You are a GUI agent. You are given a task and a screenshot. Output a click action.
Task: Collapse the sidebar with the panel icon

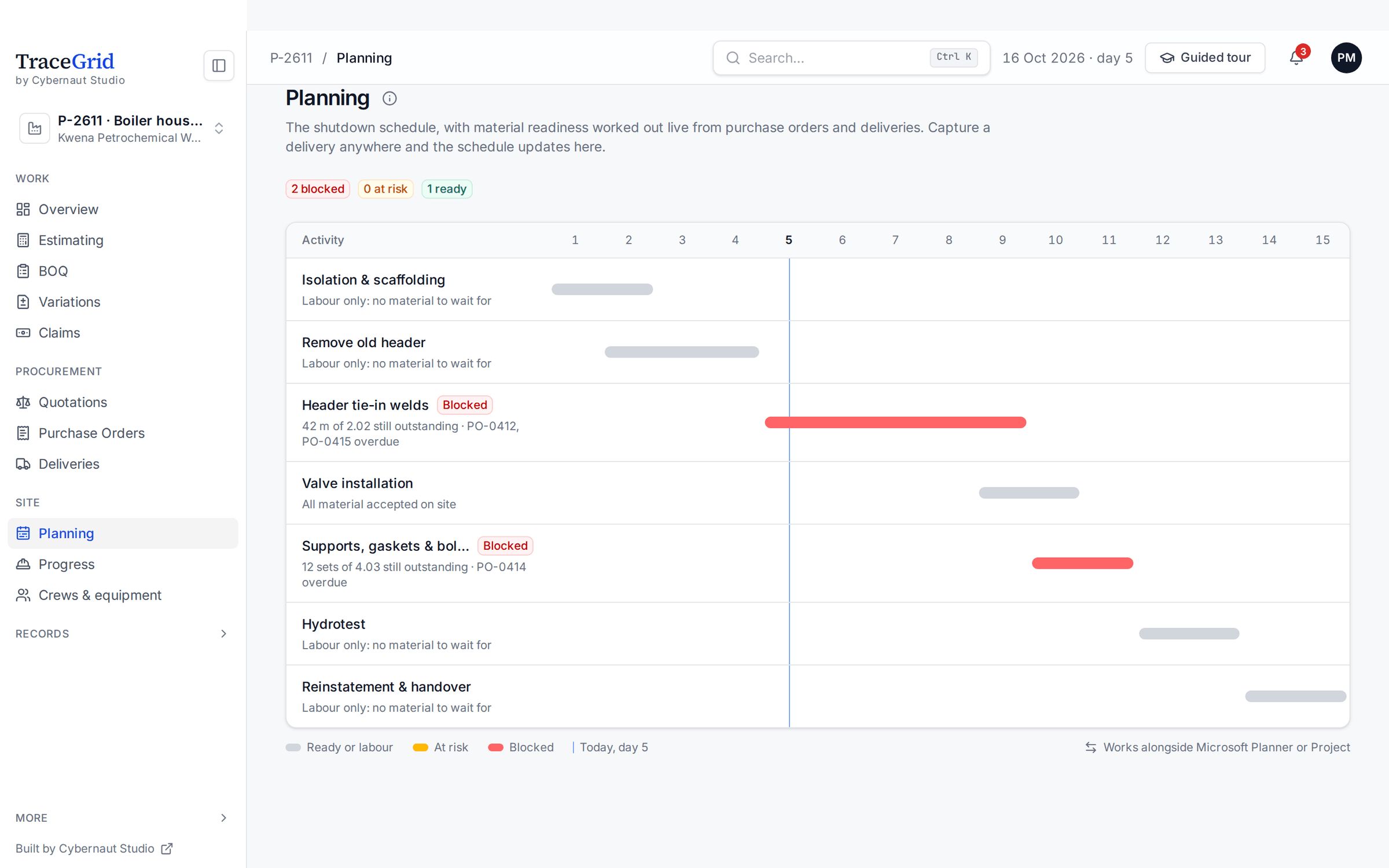pos(219,65)
